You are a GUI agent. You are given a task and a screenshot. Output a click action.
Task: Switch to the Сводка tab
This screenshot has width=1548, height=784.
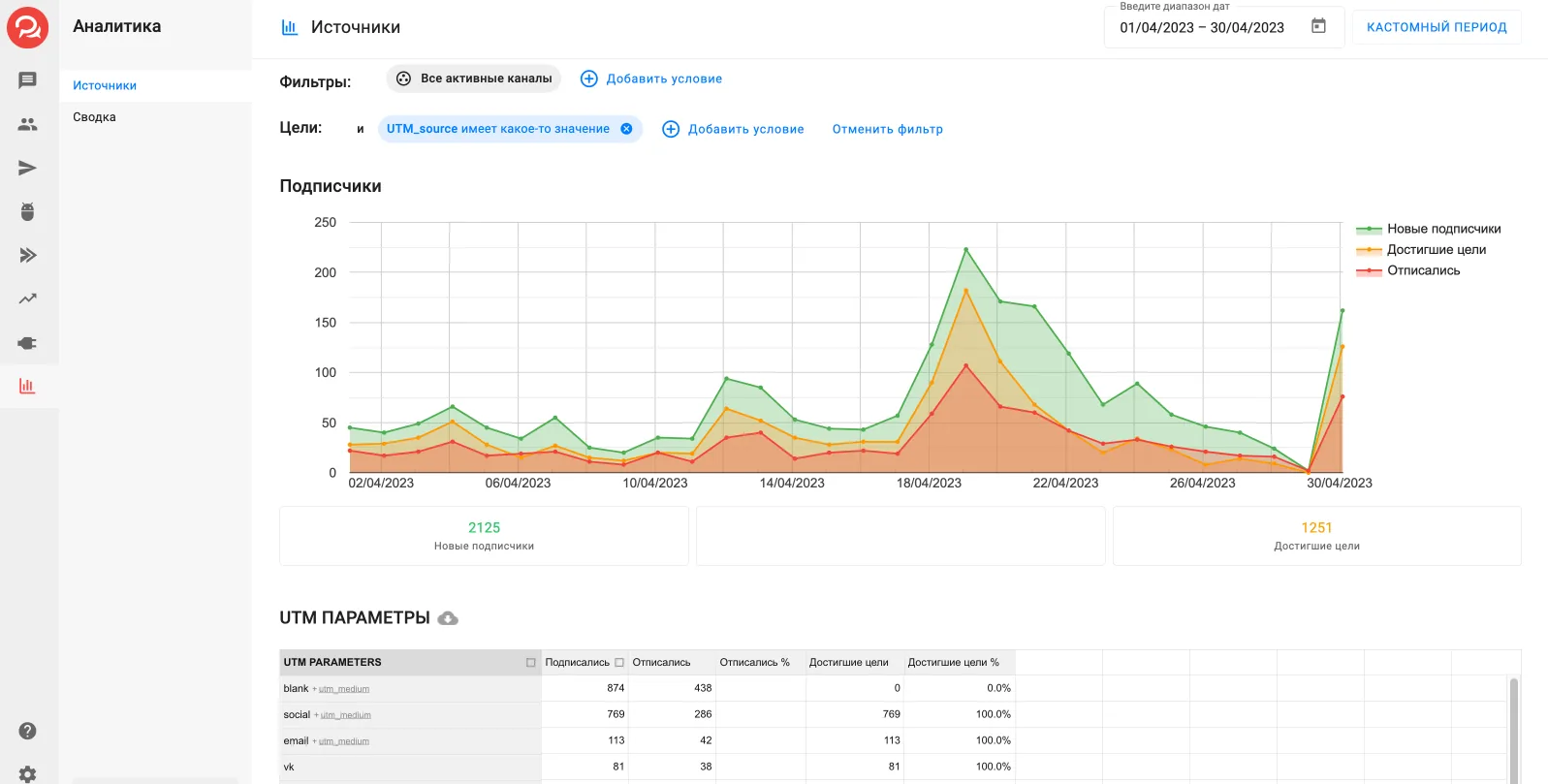coord(94,117)
